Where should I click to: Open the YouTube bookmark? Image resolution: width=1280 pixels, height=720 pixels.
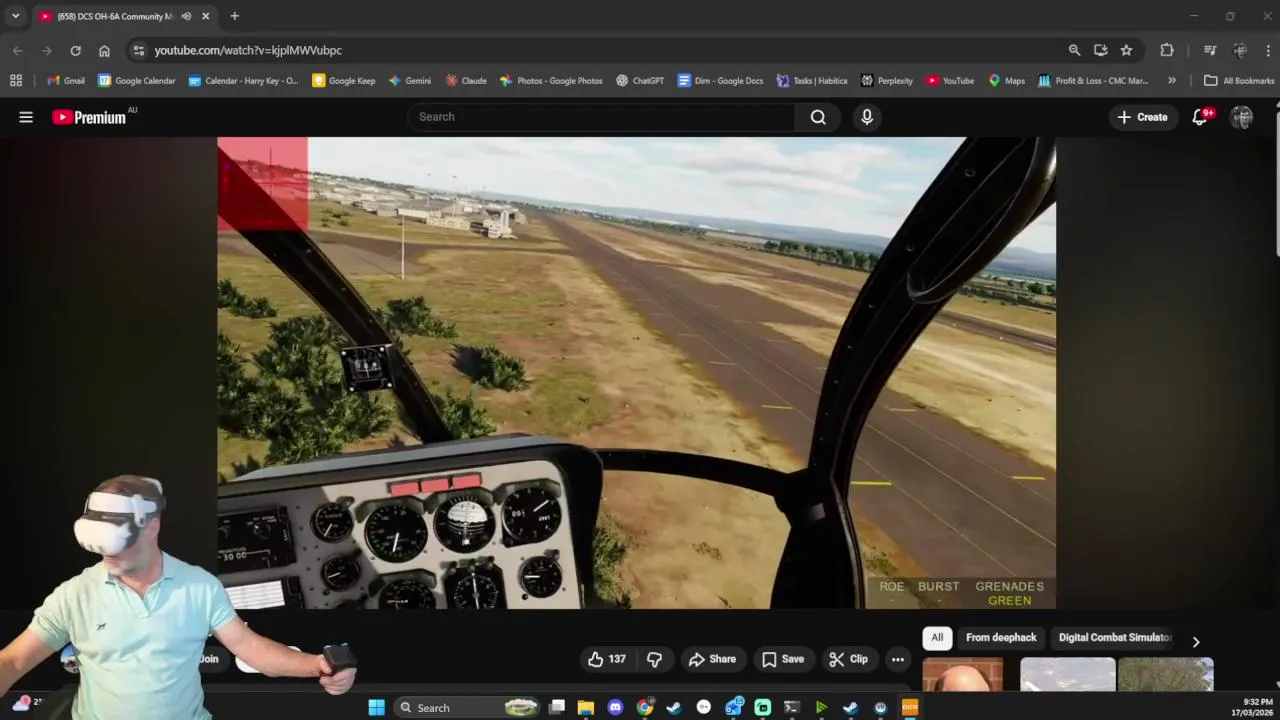[x=950, y=80]
